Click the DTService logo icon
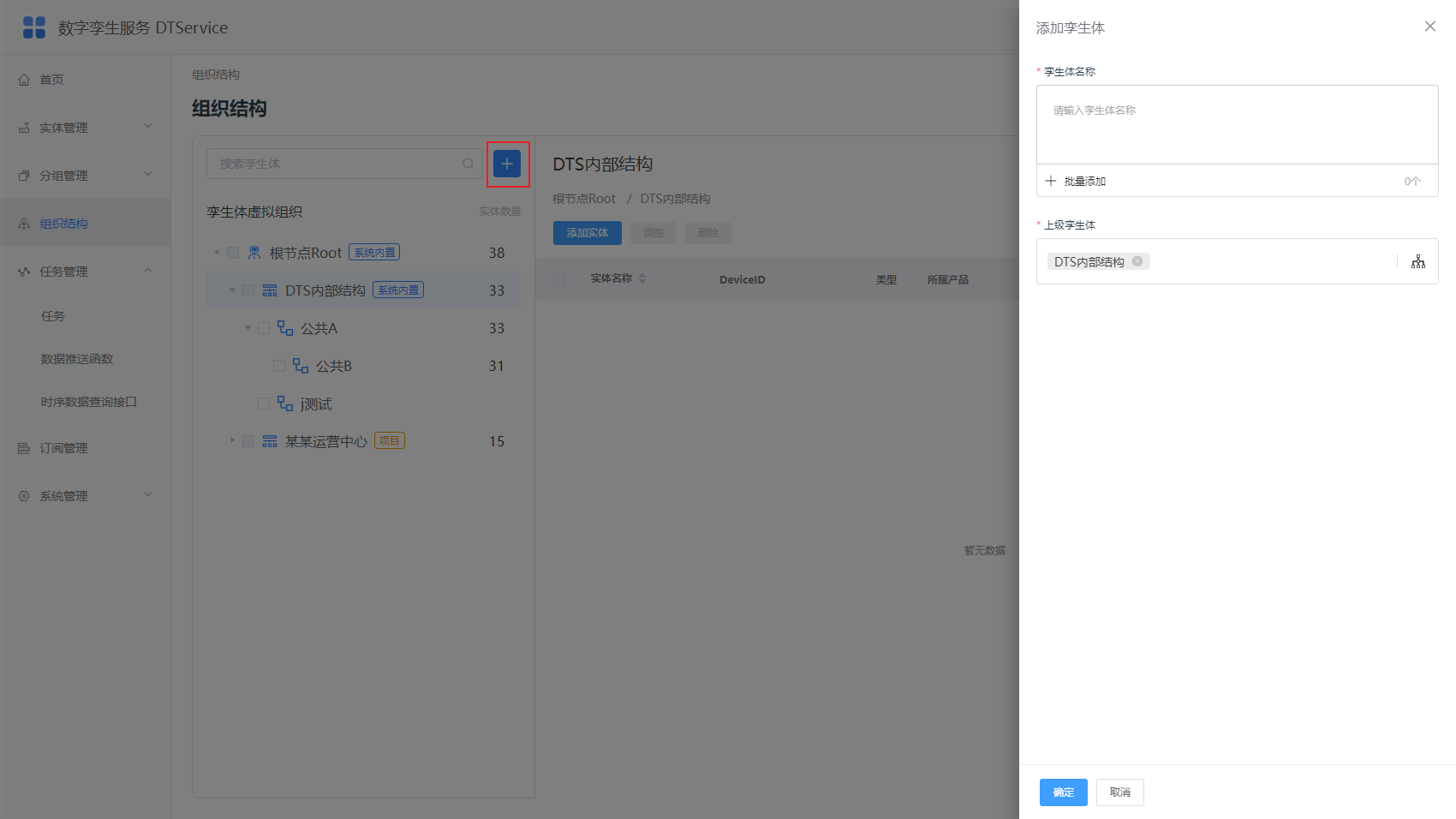Viewport: 1456px width, 819px height. click(x=34, y=27)
